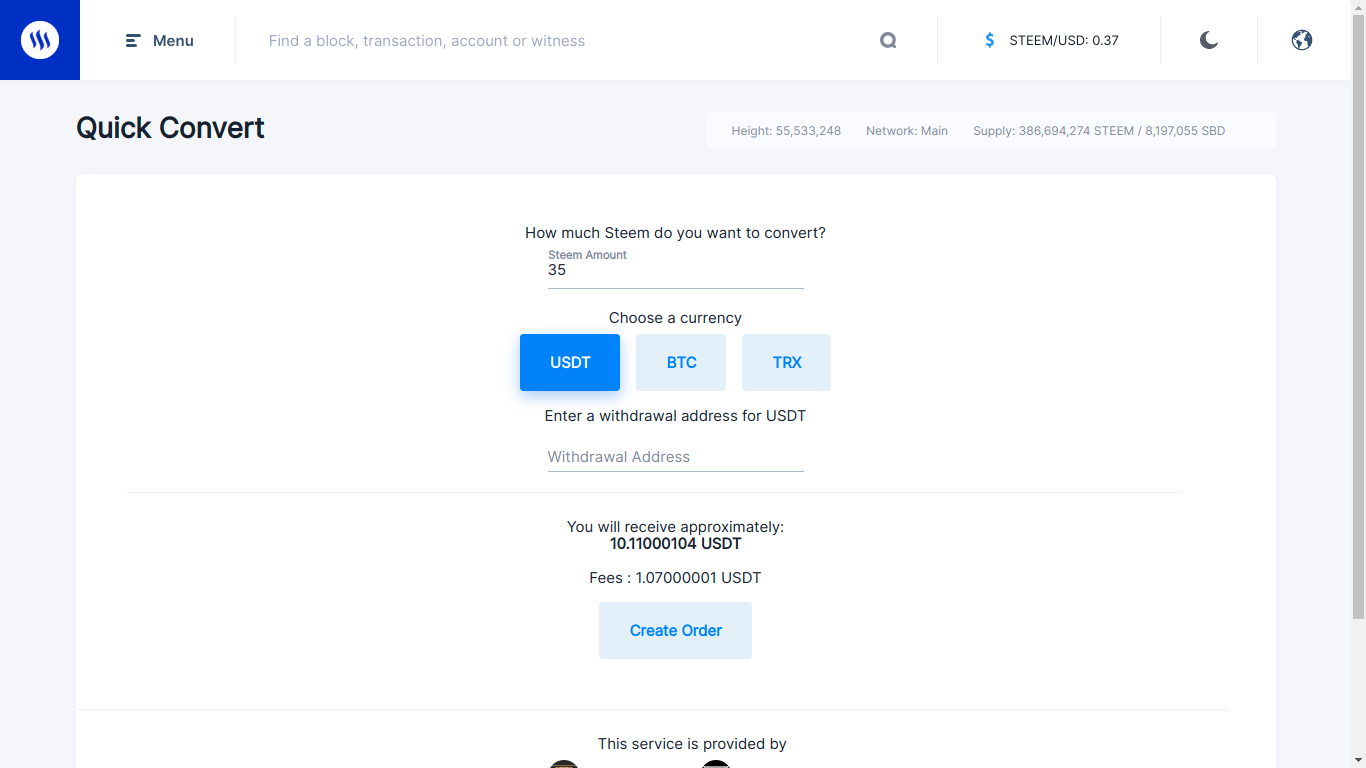Open the hamburger Menu
This screenshot has height=768, width=1366.
click(x=160, y=41)
